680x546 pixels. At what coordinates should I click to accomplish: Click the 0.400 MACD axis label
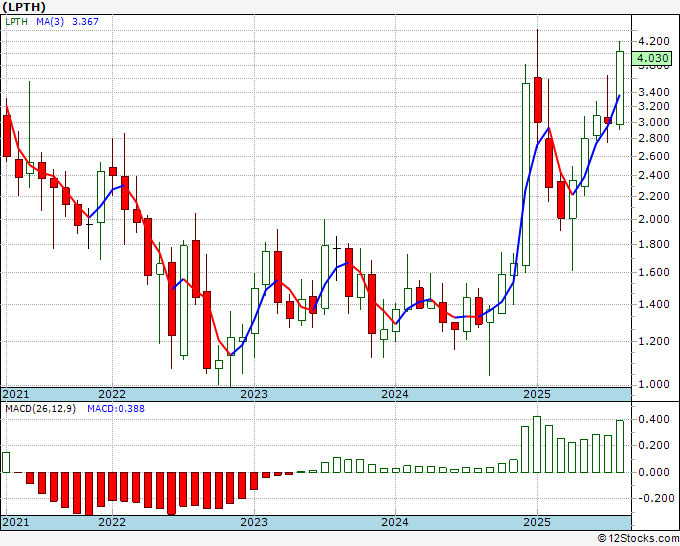pyautogui.click(x=653, y=419)
